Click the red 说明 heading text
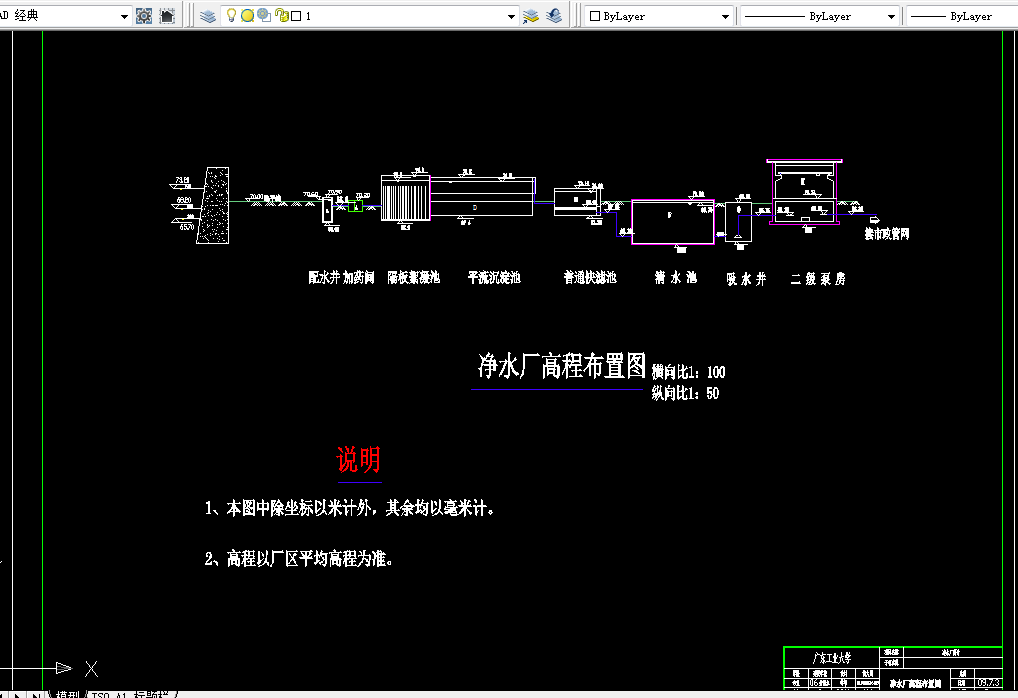 tap(358, 460)
